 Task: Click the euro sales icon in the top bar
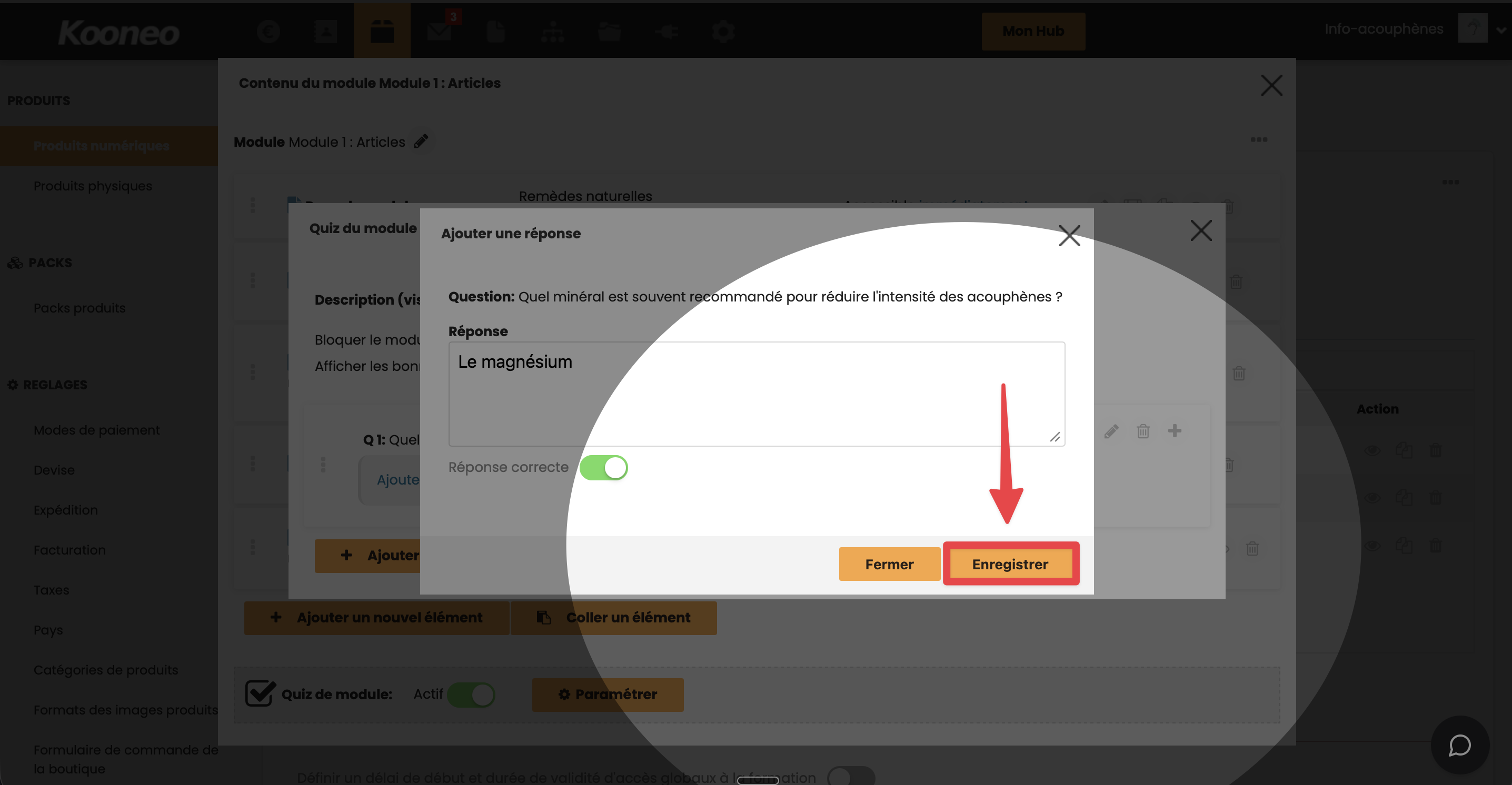tap(268, 31)
